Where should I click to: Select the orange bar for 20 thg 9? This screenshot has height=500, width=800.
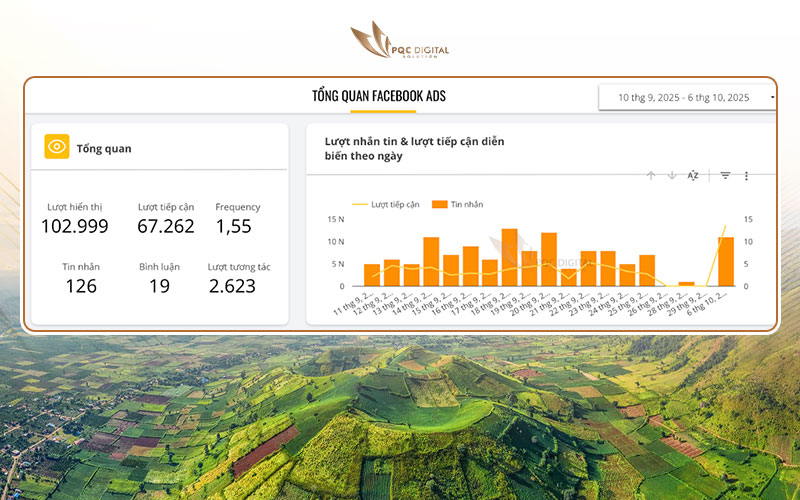(x=549, y=259)
